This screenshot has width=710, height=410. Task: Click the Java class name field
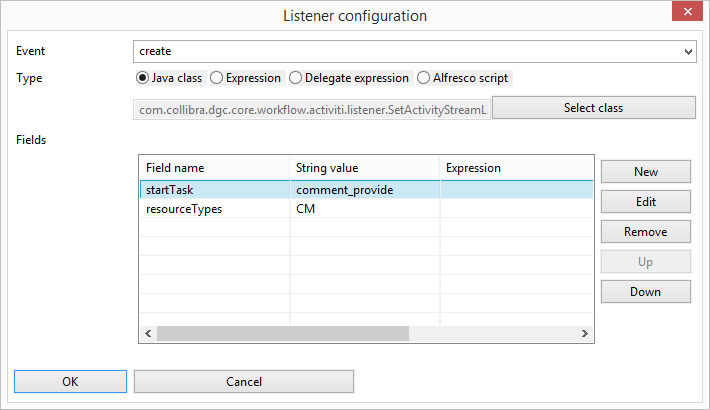pos(312,110)
